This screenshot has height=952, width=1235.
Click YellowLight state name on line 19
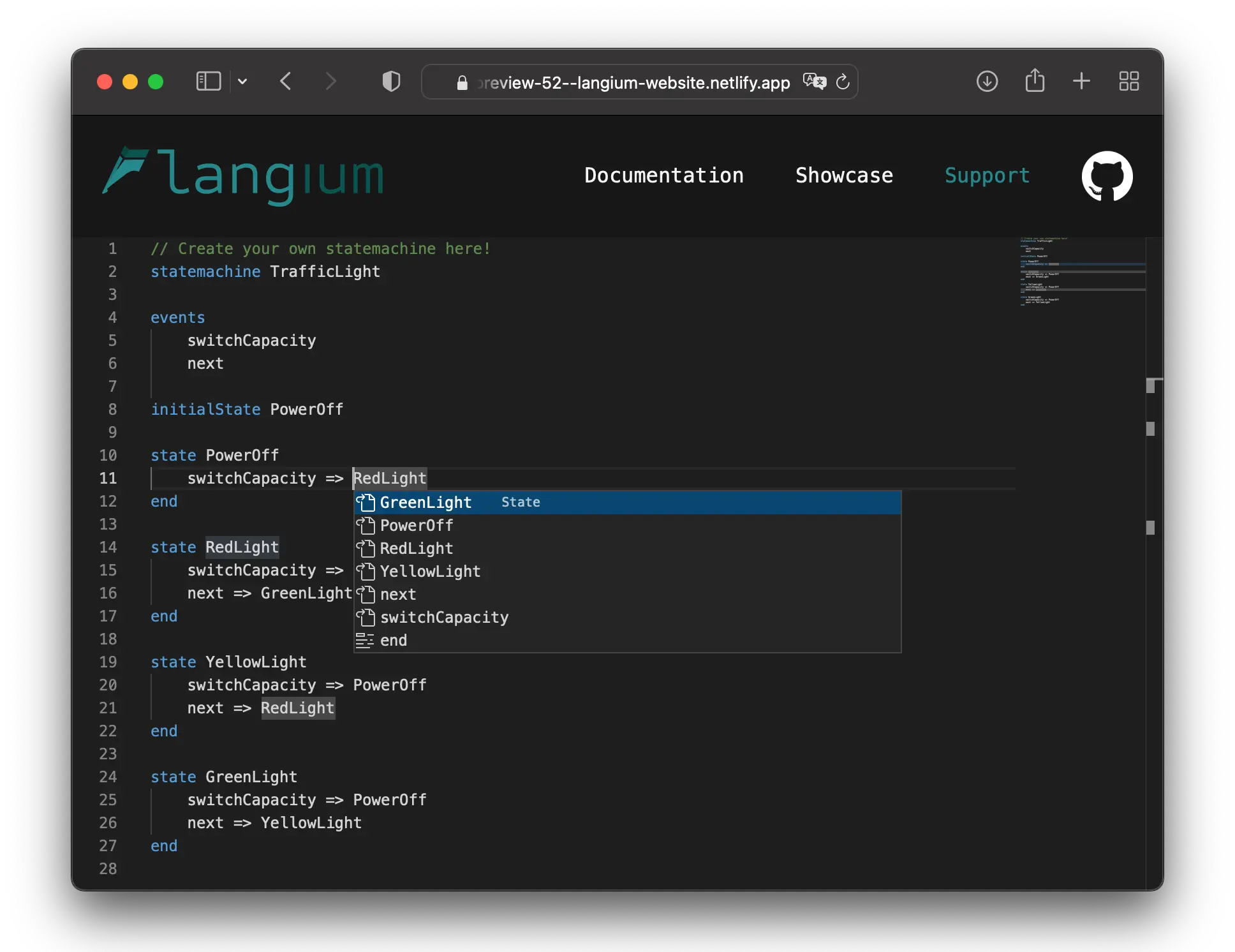click(256, 662)
